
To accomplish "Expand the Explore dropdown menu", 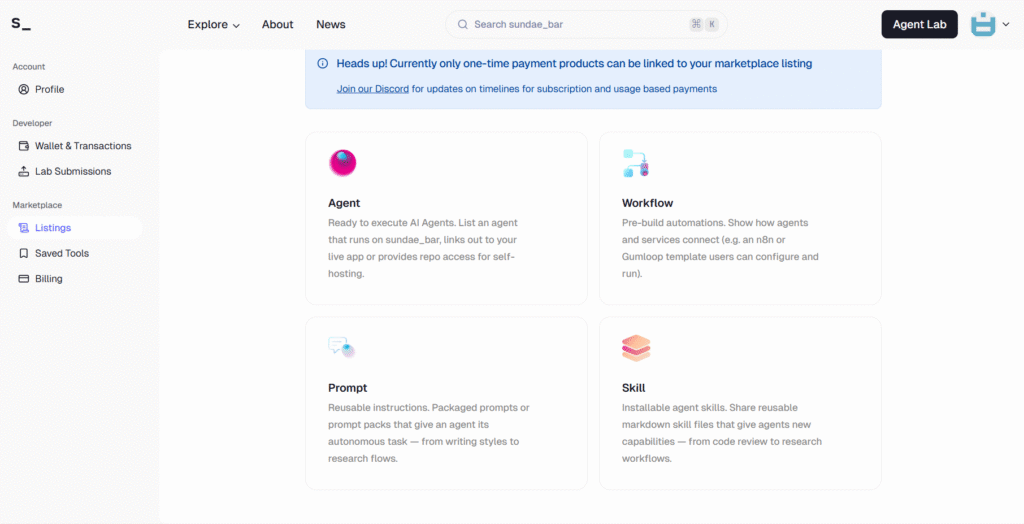I will (213, 25).
